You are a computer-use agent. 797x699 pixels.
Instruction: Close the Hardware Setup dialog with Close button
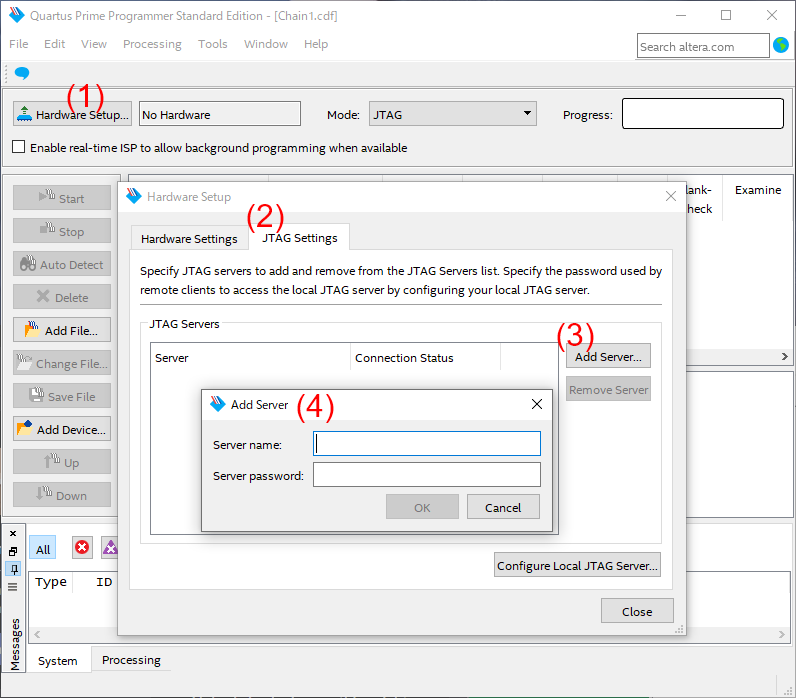[x=637, y=611]
